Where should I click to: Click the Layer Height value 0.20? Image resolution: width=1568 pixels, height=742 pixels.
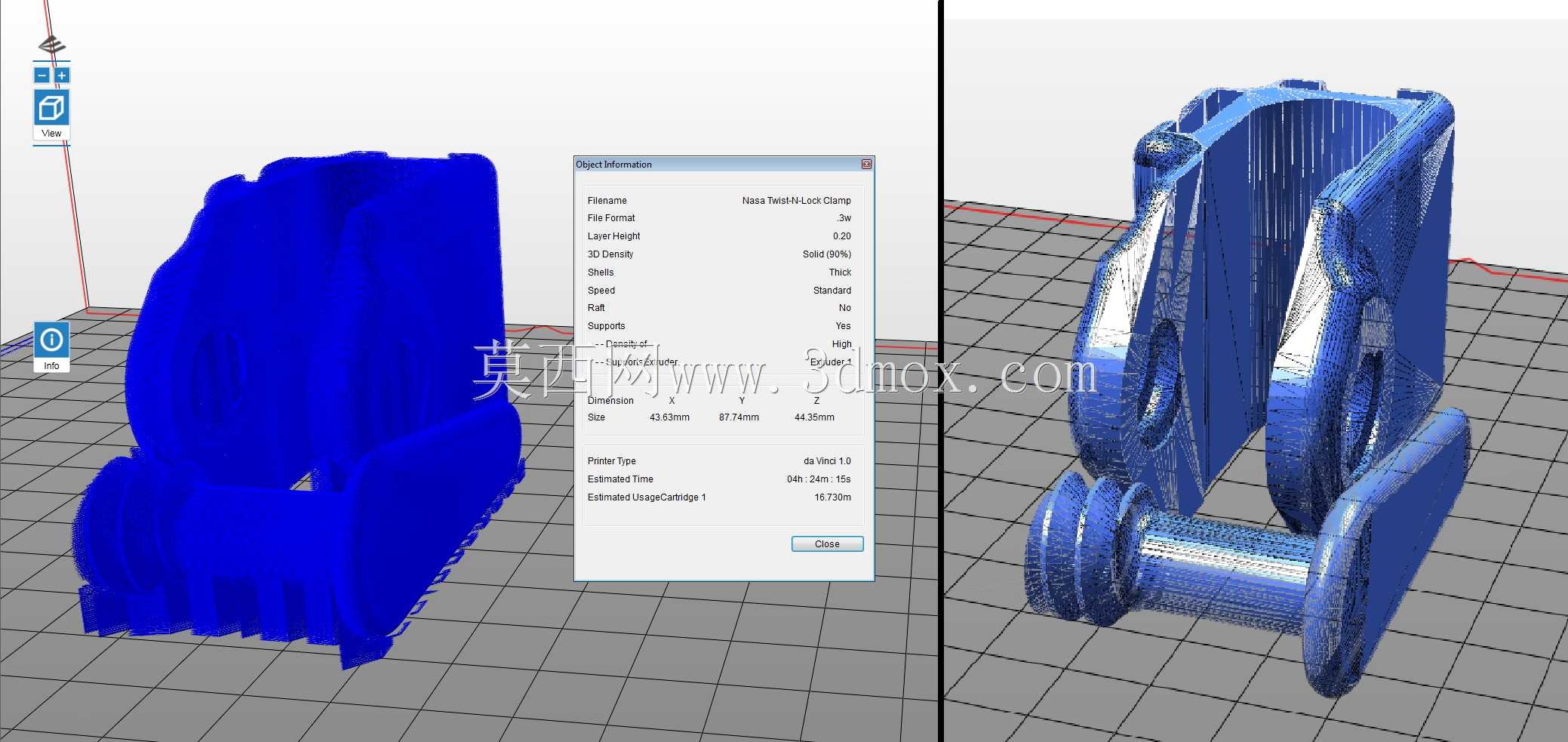point(841,236)
